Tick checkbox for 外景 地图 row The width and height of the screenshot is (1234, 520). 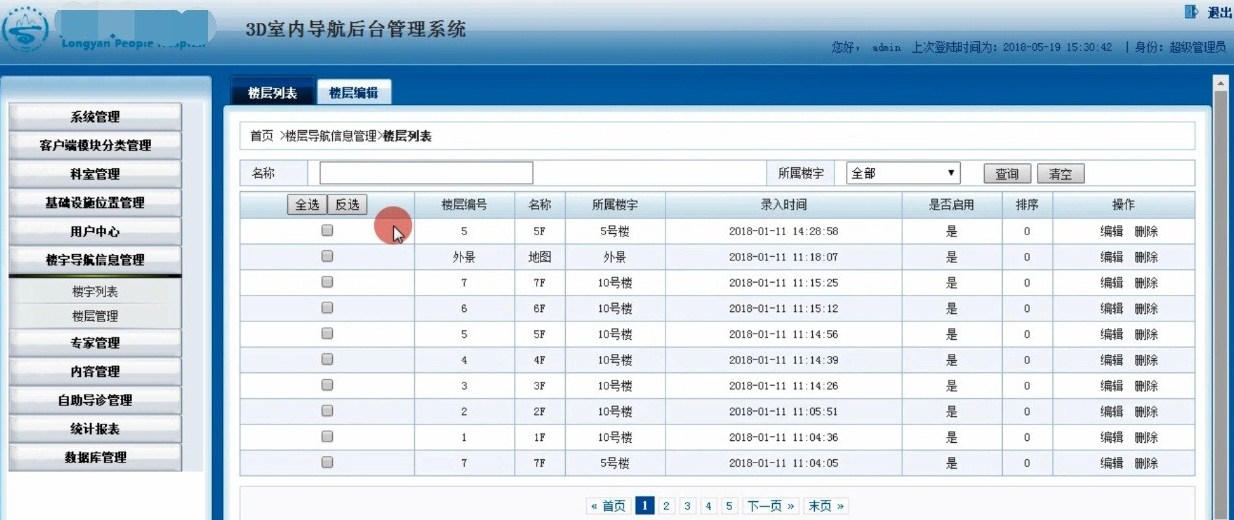click(x=327, y=256)
